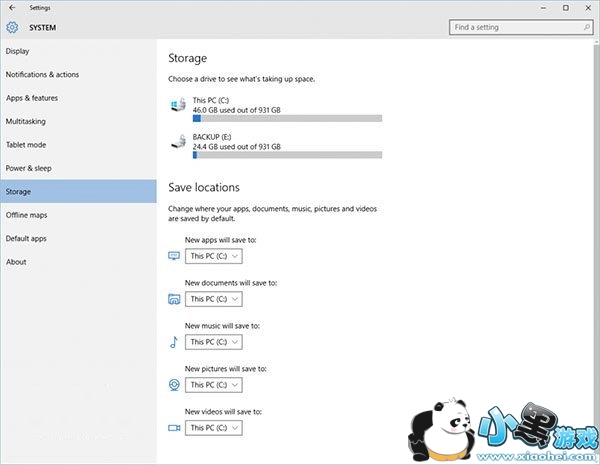The image size is (600, 465).
Task: Click 'New apps will save to:' label
Action: (x=220, y=240)
